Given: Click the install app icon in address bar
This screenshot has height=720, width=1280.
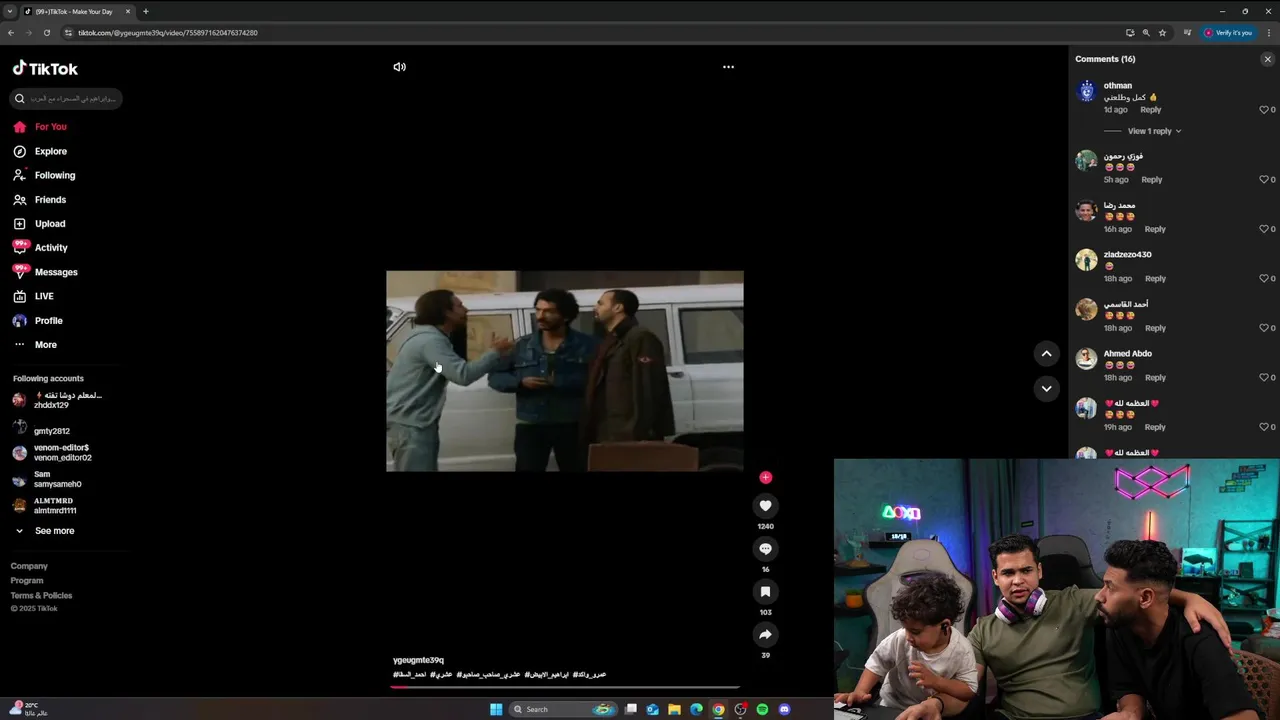Looking at the screenshot, I should (1130, 33).
